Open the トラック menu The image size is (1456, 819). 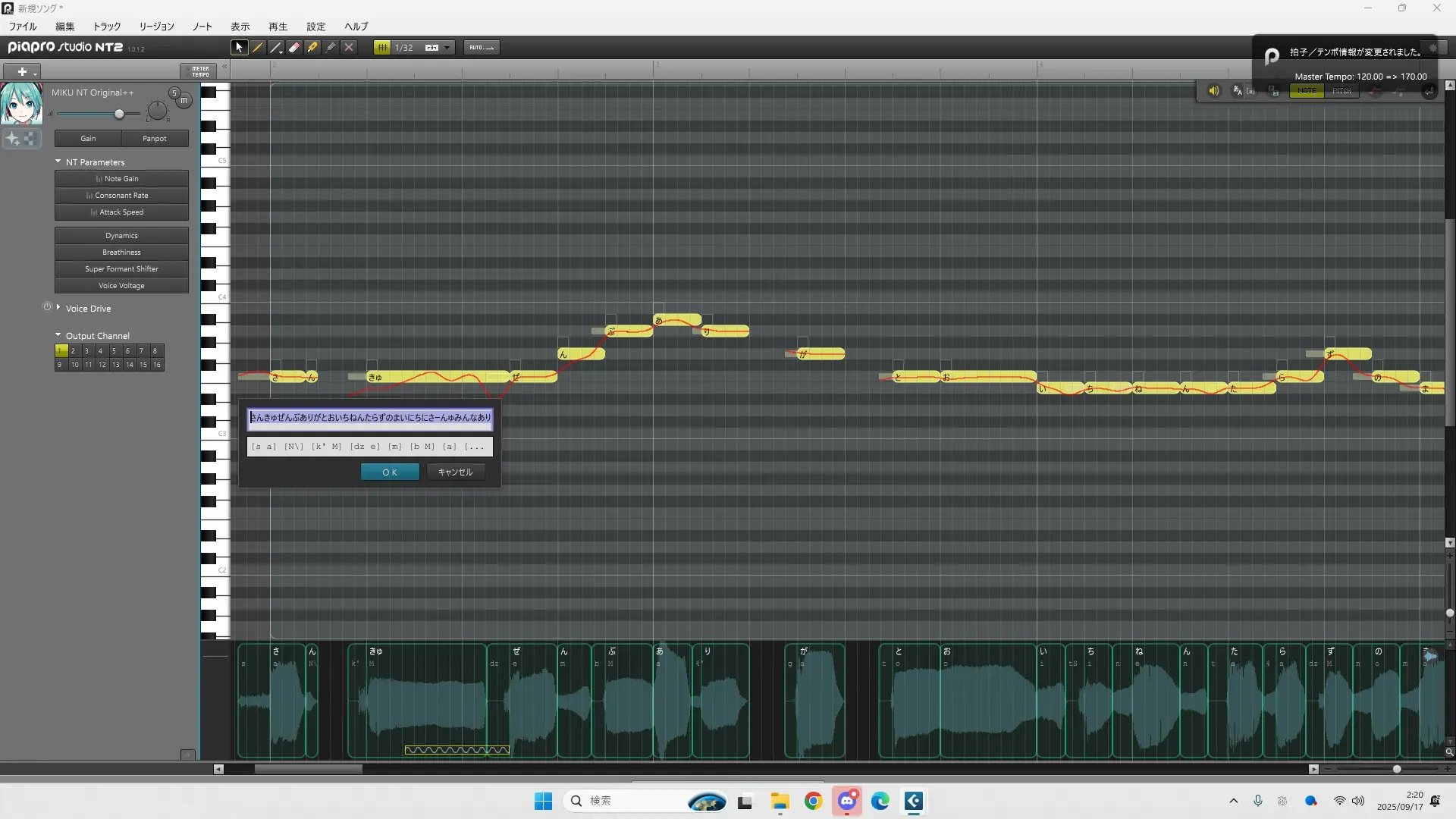(x=107, y=26)
